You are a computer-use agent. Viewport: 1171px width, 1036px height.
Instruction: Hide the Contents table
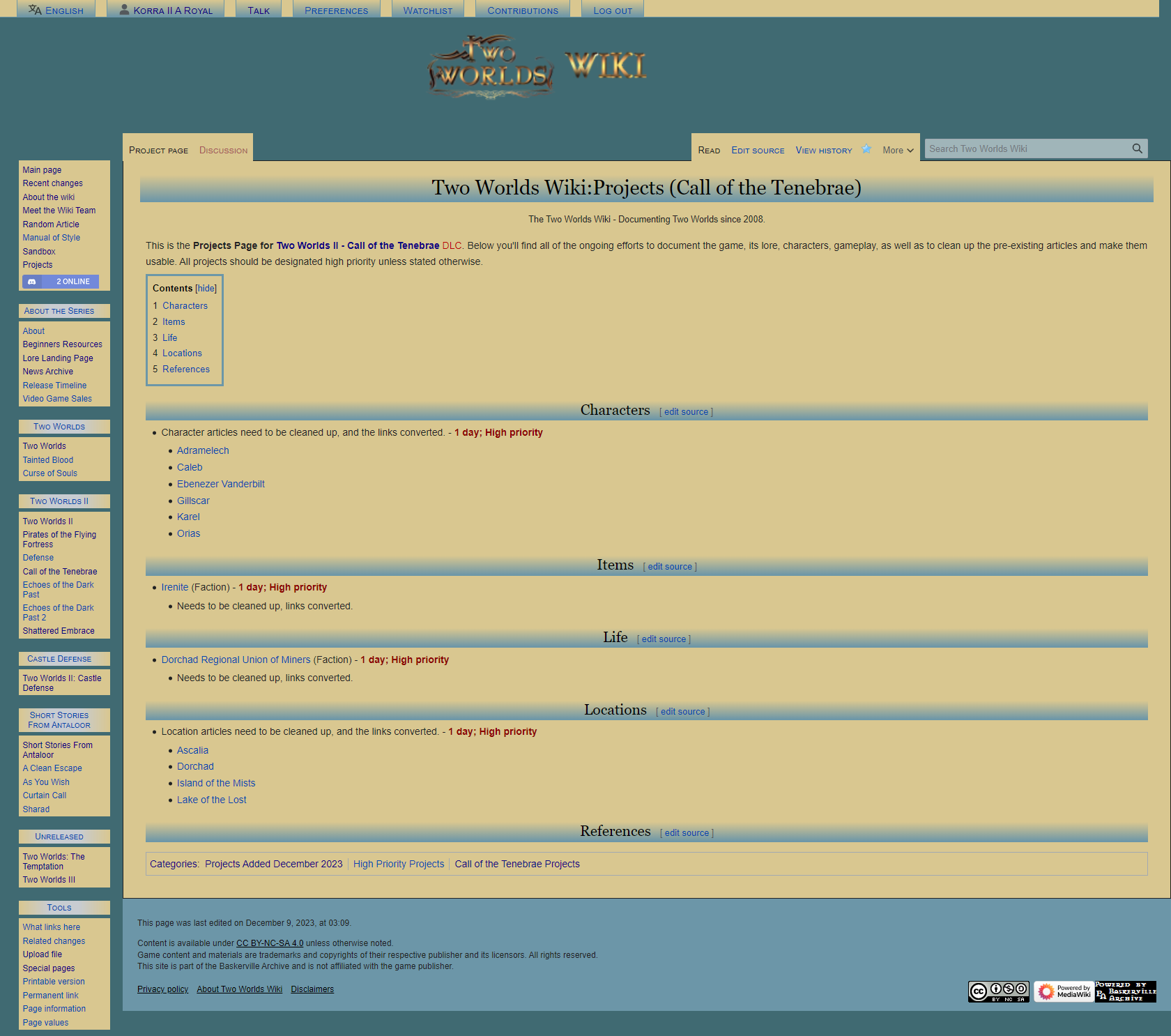[x=206, y=289]
